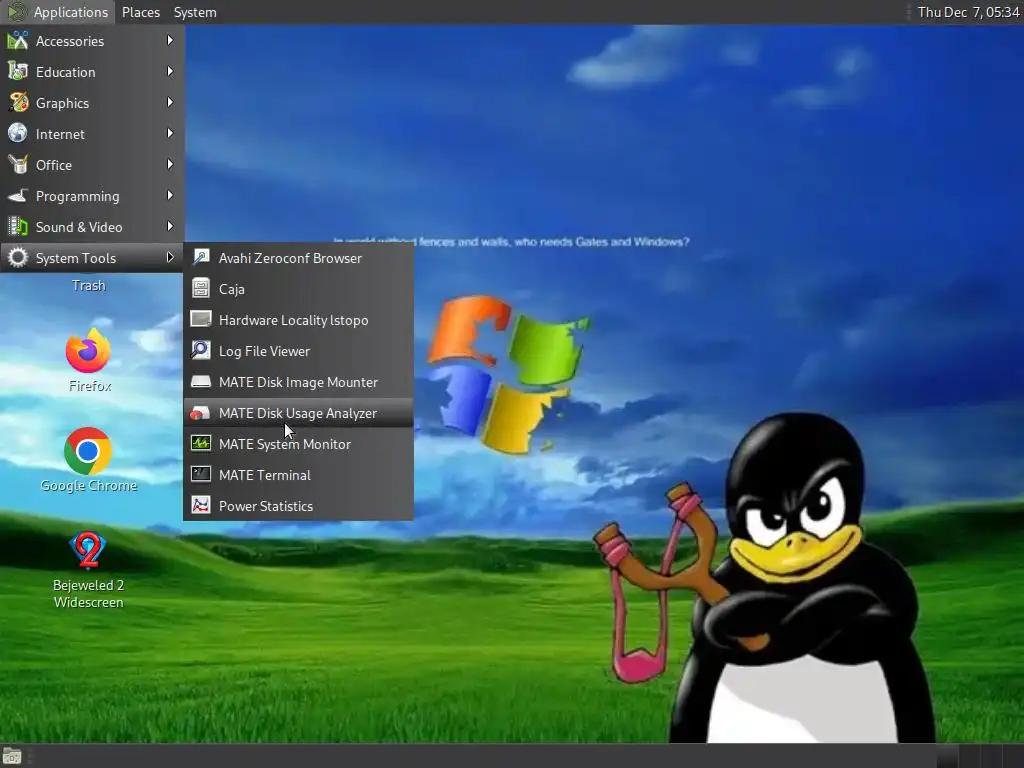Open Log File Viewer label
This screenshot has width=1024, height=768.
[264, 351]
